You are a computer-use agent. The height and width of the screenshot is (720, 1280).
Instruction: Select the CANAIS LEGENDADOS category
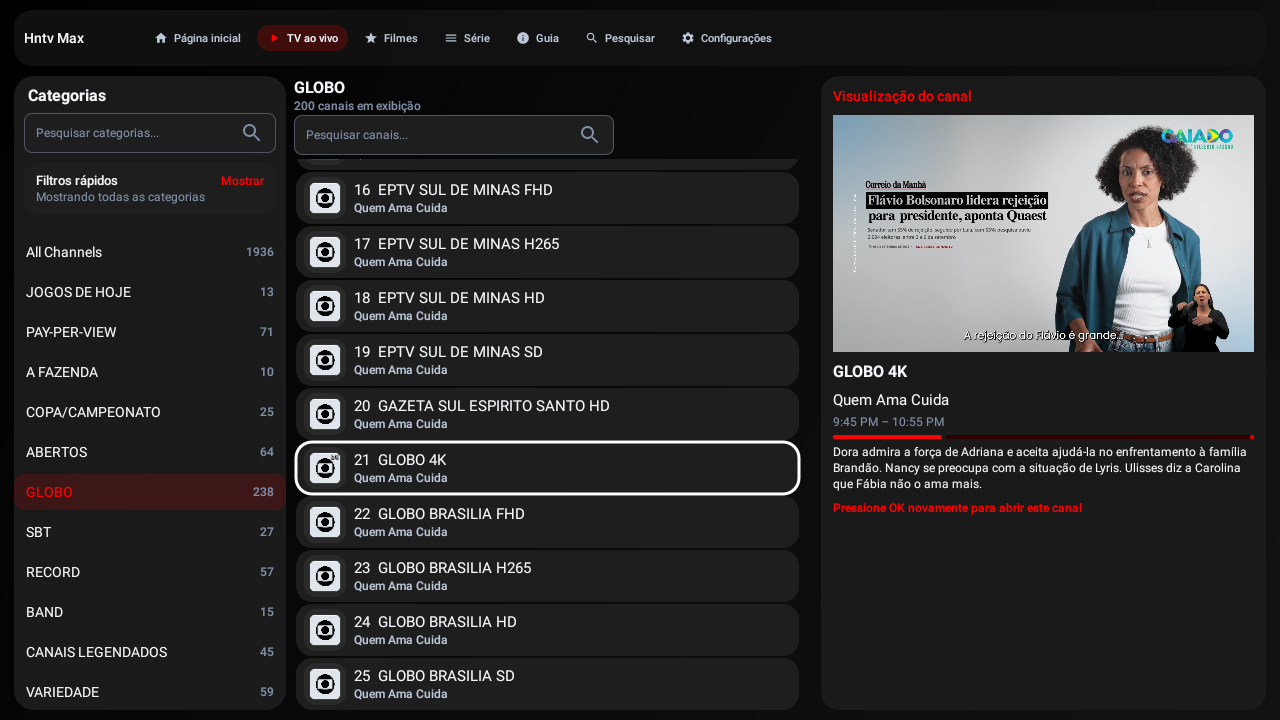(x=150, y=652)
